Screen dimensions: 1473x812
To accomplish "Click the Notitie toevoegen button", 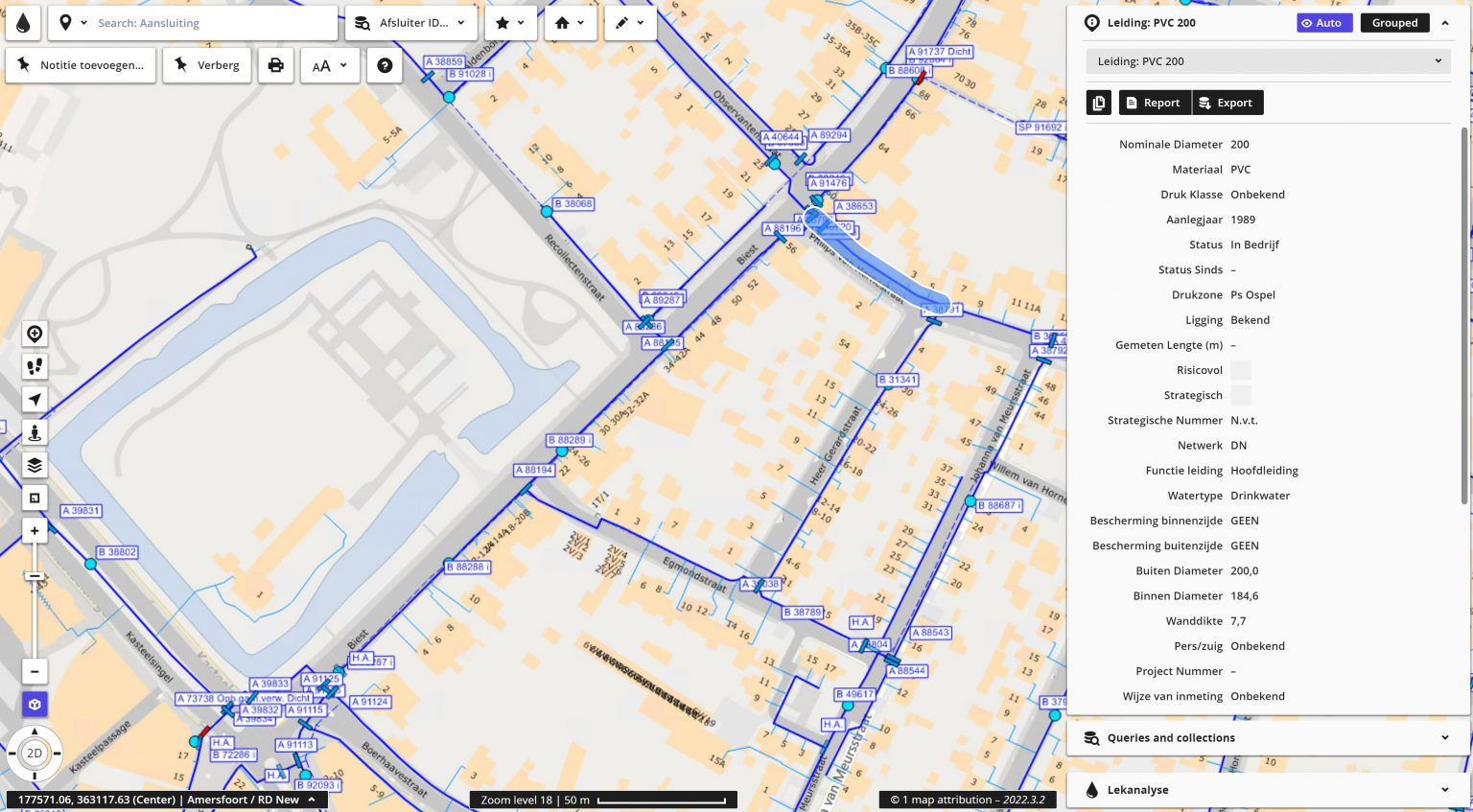I will pos(81,65).
